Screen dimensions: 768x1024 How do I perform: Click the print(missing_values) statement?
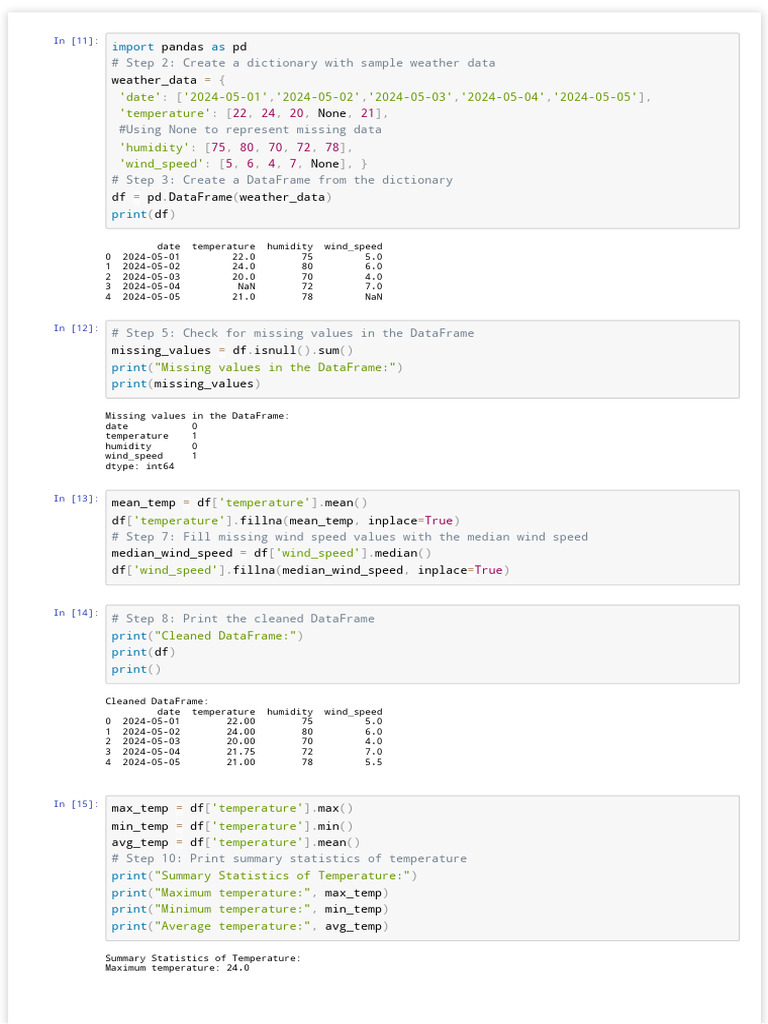click(x=185, y=384)
